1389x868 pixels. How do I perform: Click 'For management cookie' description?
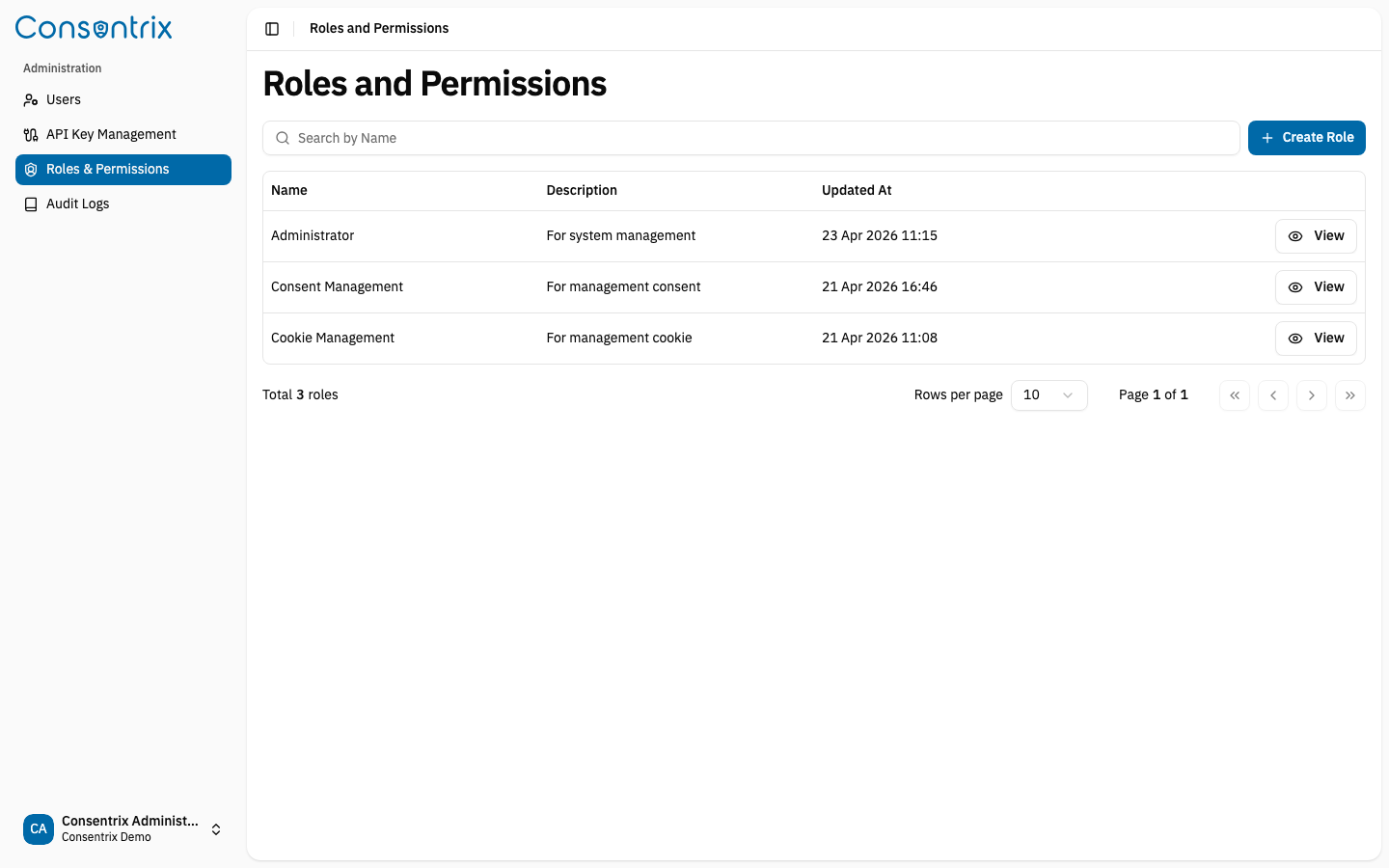619,339
